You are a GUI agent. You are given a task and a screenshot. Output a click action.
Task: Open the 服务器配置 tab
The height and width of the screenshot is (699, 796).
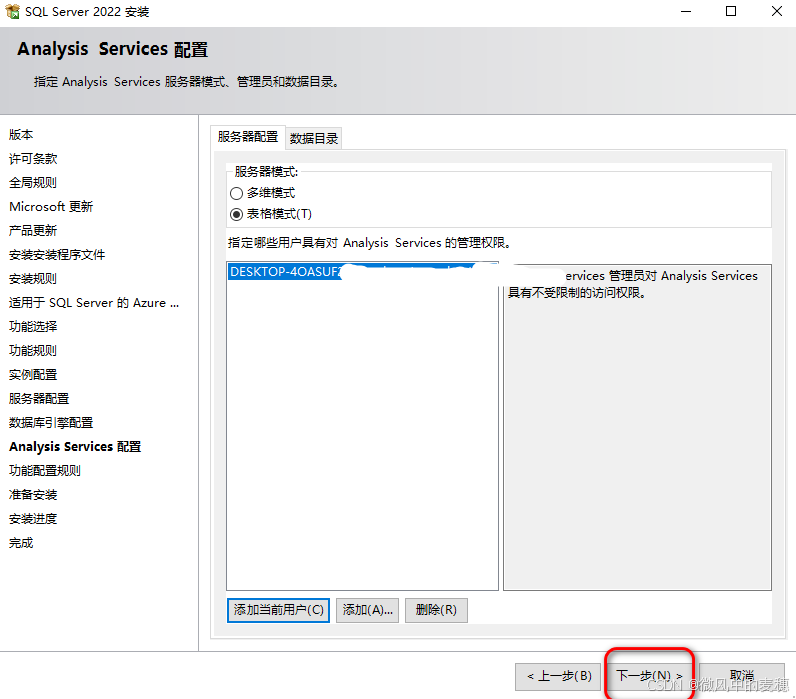point(248,137)
